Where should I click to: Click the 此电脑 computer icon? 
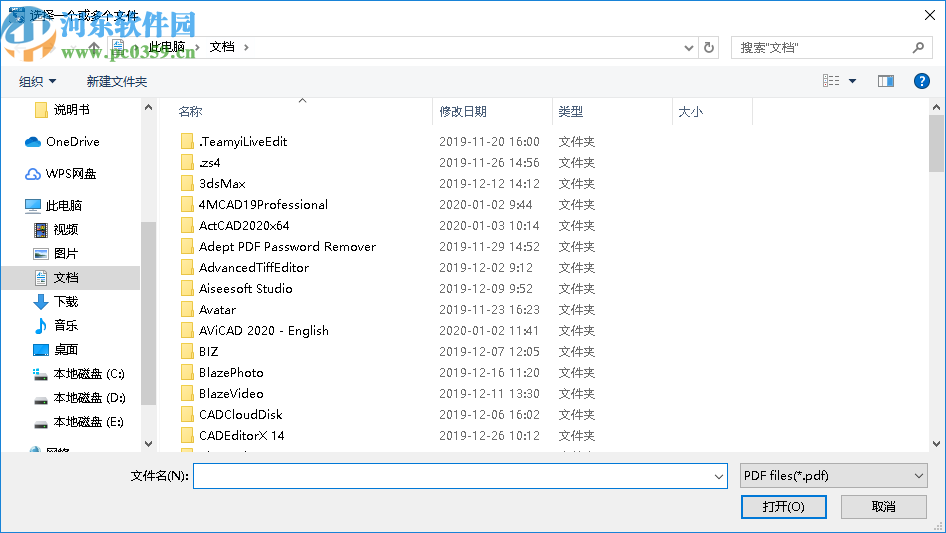33,206
